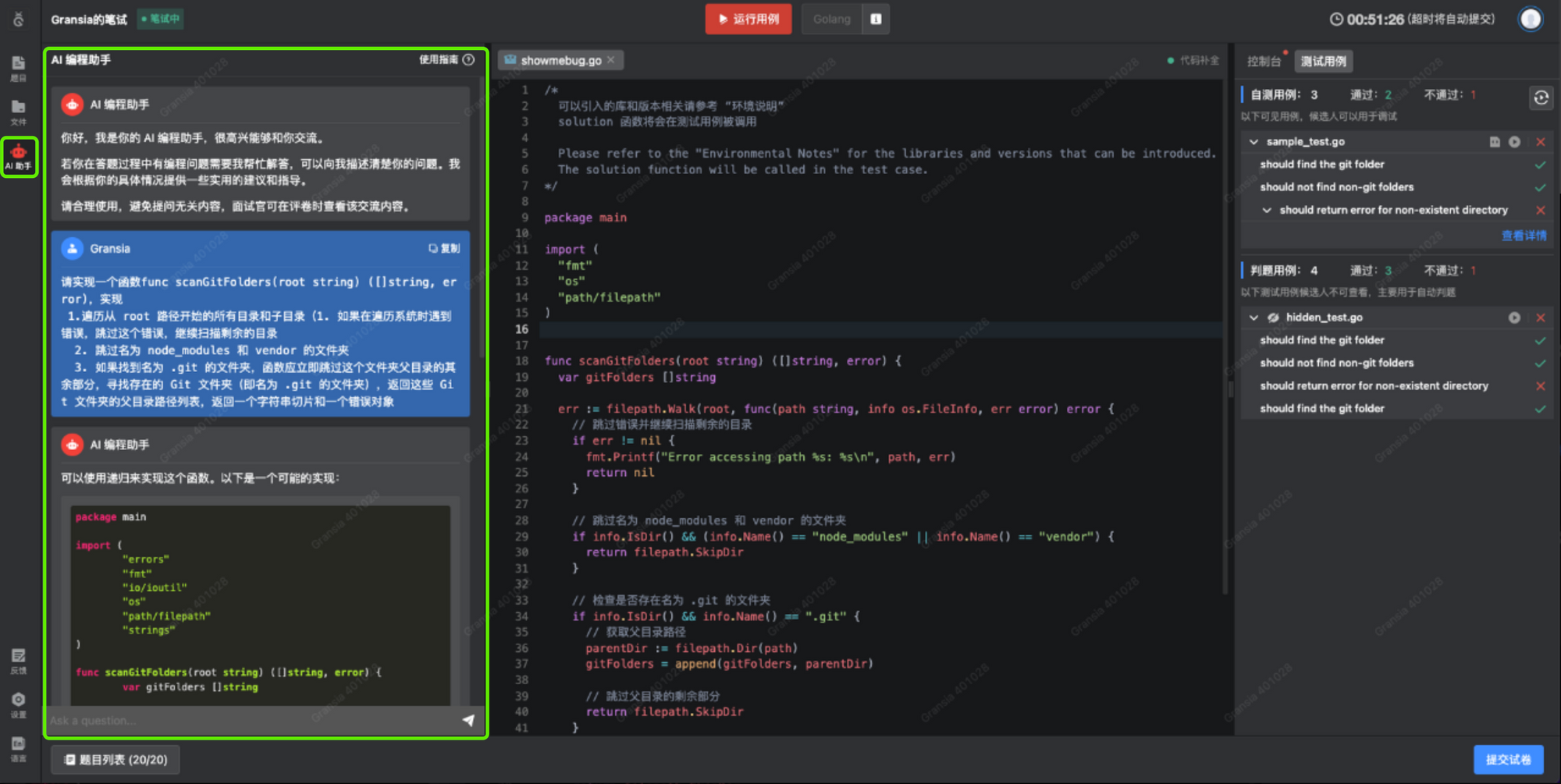The width and height of the screenshot is (1561, 784).
Task: Toggle the 代码补全 code completion indicator
Action: 1193,60
